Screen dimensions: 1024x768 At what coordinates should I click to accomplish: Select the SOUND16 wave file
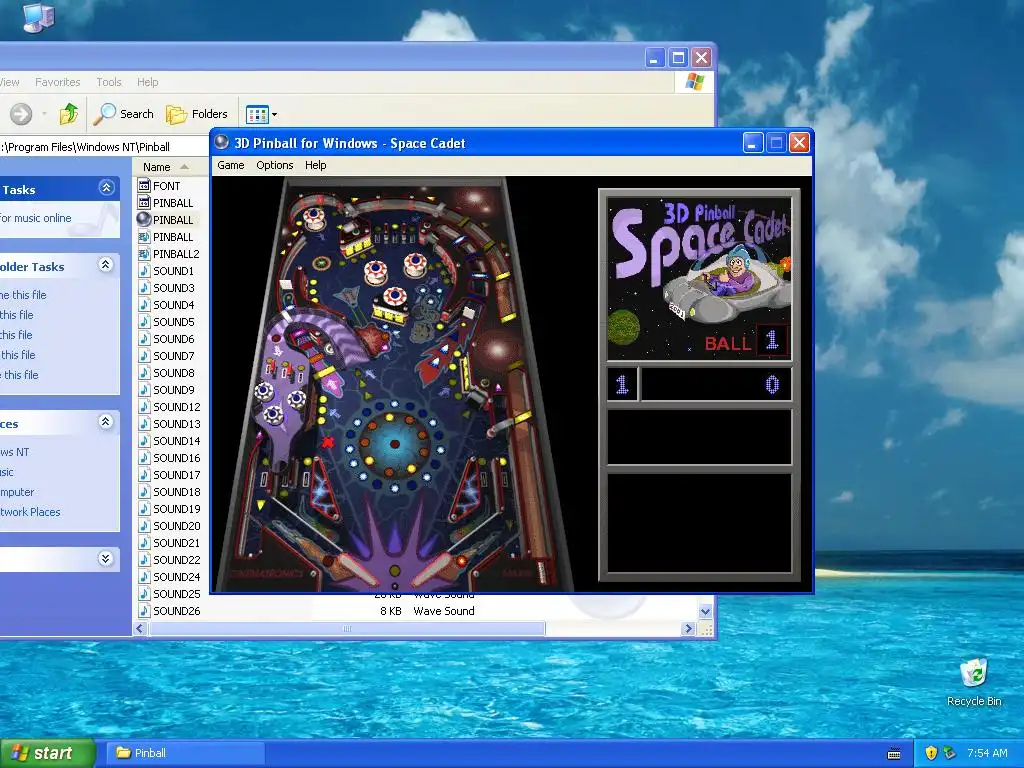pos(169,457)
